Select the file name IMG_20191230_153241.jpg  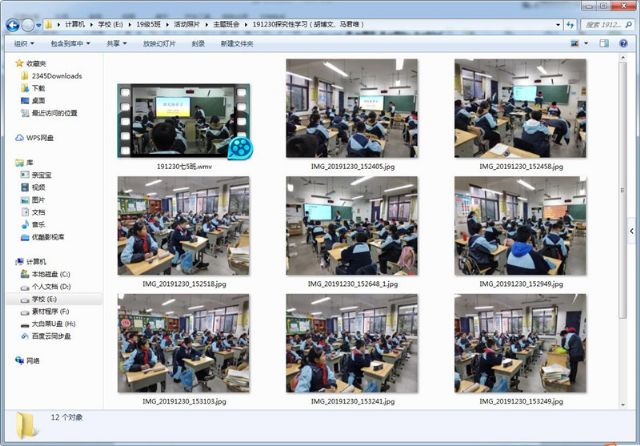[x=353, y=402]
